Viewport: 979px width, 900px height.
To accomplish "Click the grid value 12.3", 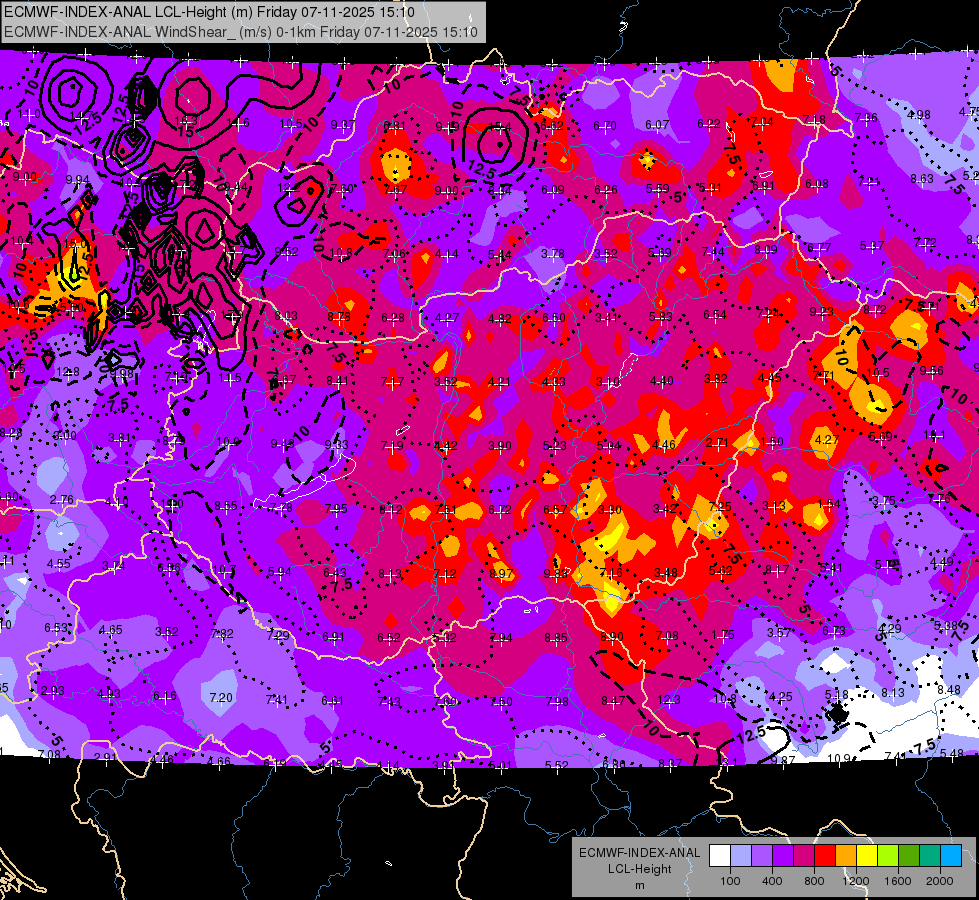I will (669, 700).
